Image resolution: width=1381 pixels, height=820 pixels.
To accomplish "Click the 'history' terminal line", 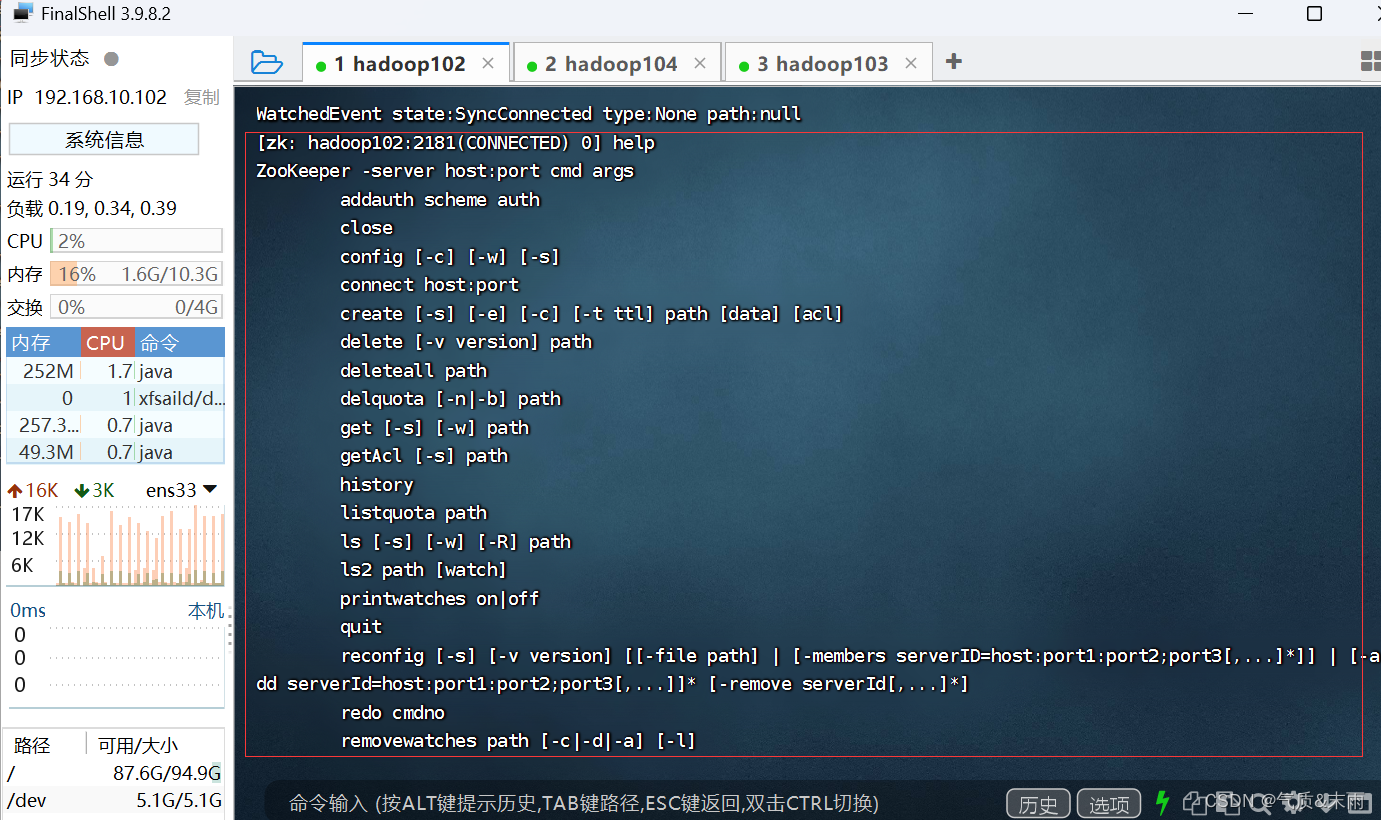I will (377, 484).
